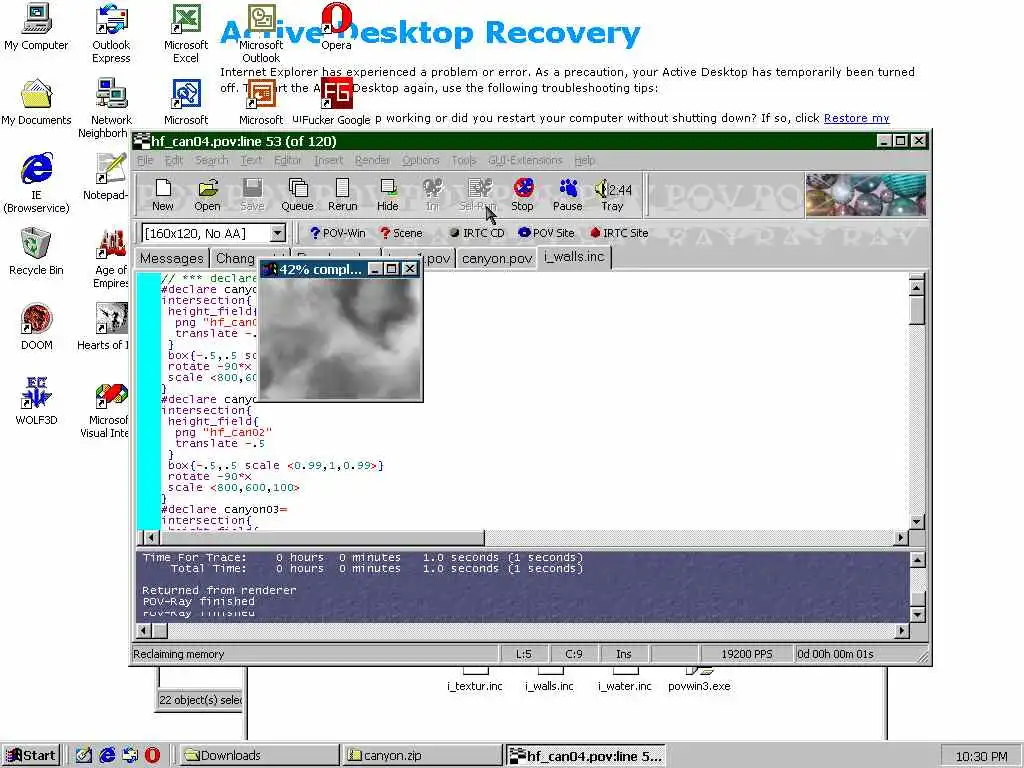Click the Start button

(31, 756)
